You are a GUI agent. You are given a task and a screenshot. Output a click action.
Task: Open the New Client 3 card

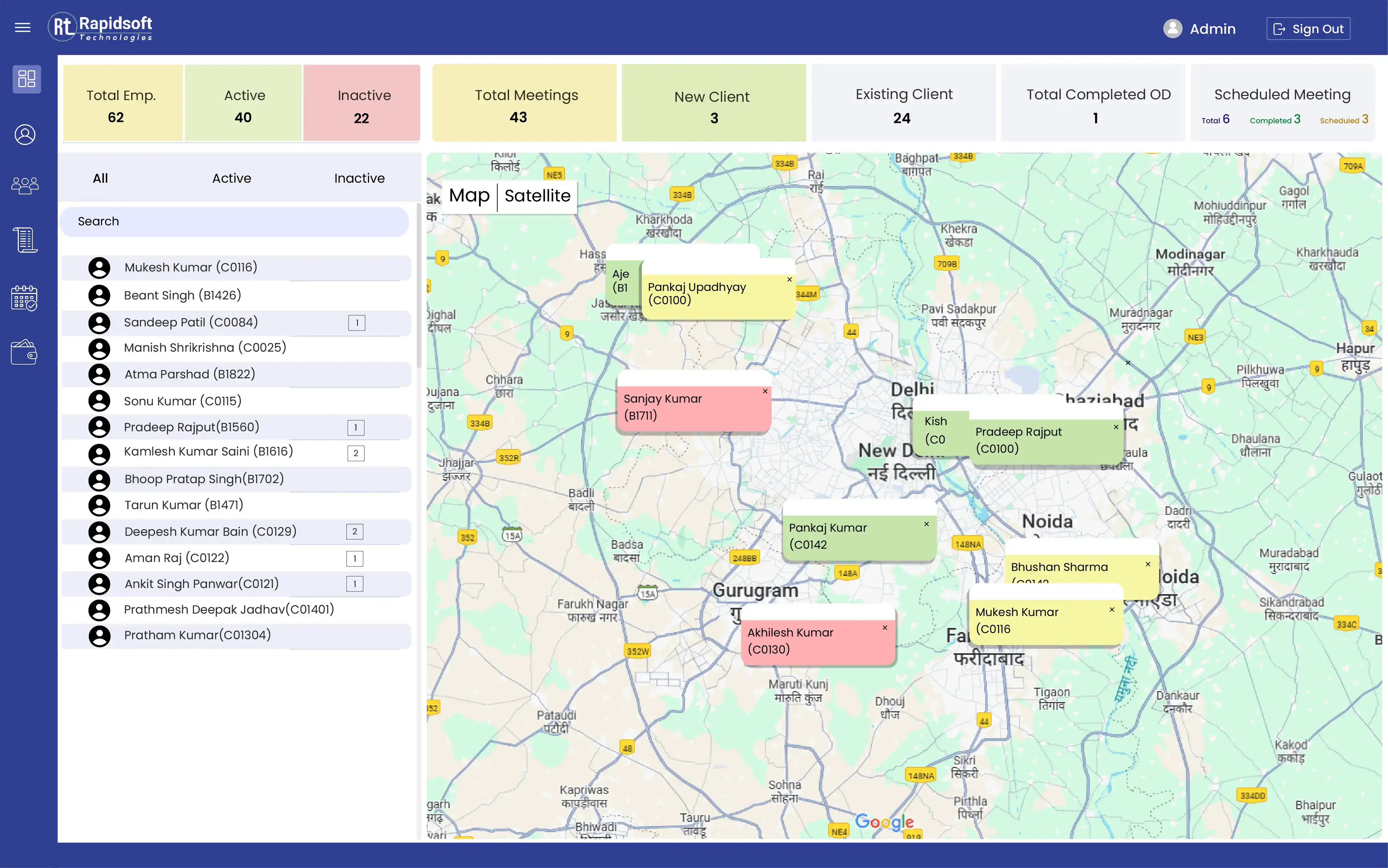714,103
